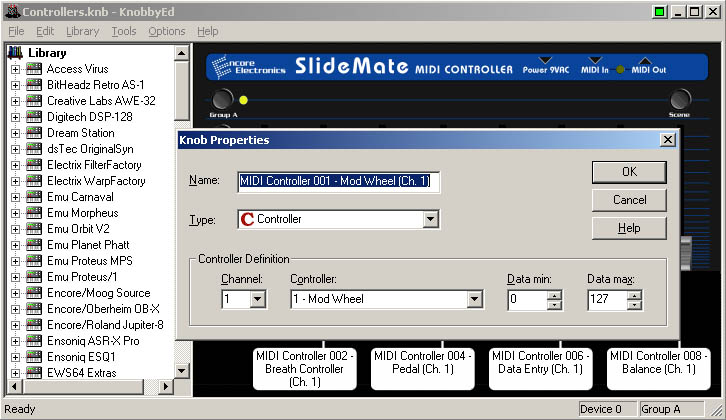Click library scrollbar down arrow
726x420 pixels.
(x=182, y=370)
